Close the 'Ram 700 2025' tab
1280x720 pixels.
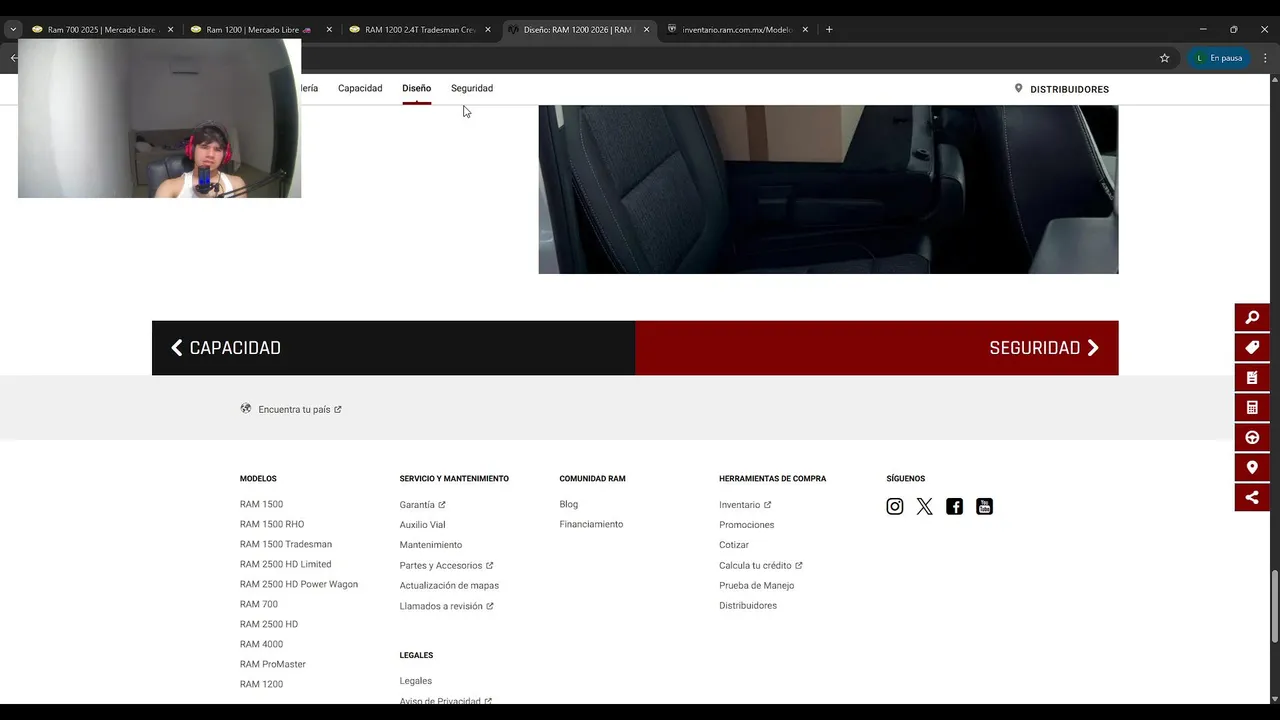(x=170, y=29)
